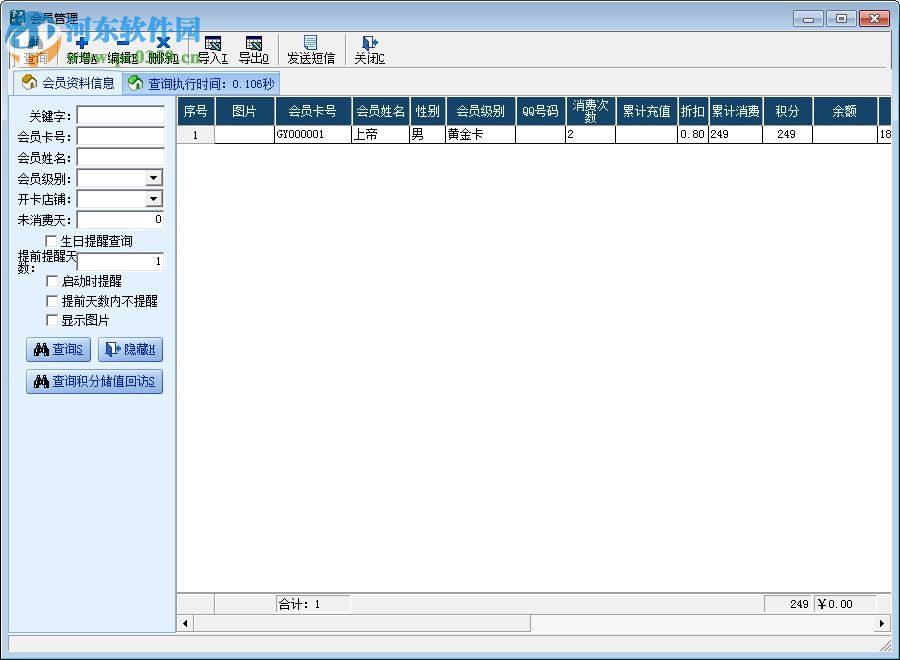
Task: Click the 查询积分储值回访 button
Action: click(x=95, y=382)
